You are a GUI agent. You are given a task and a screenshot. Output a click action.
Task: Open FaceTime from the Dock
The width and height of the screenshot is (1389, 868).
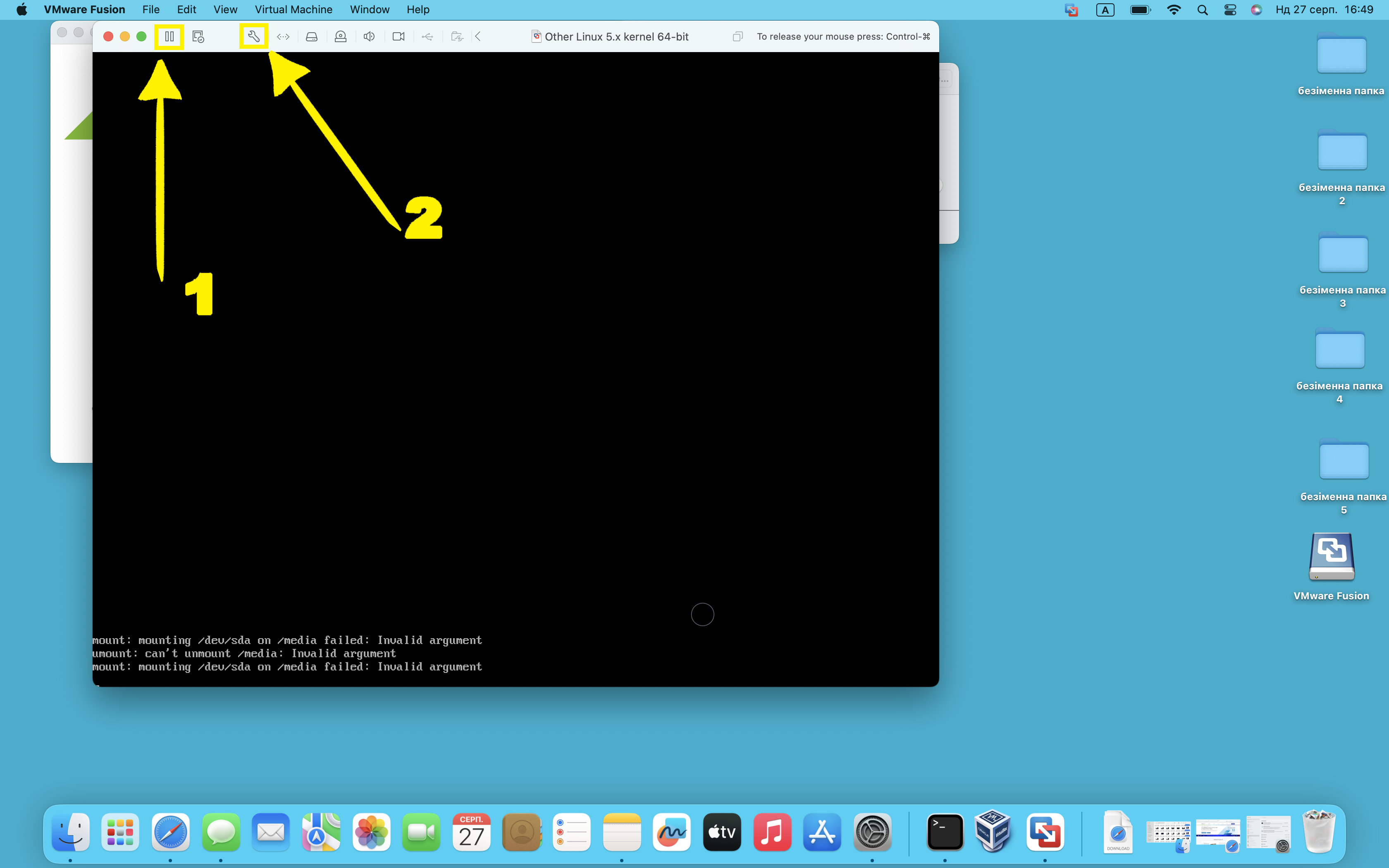click(x=421, y=832)
